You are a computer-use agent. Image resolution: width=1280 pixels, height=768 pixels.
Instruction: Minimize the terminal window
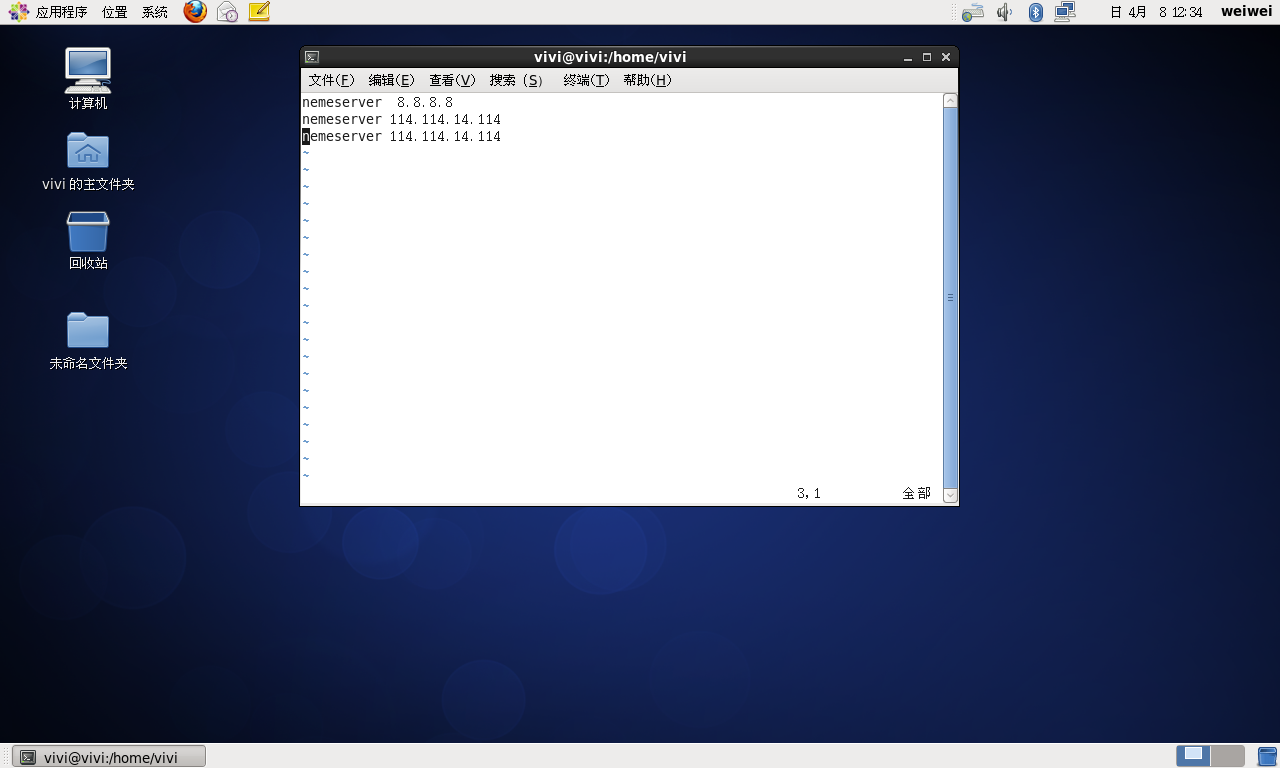tap(907, 57)
